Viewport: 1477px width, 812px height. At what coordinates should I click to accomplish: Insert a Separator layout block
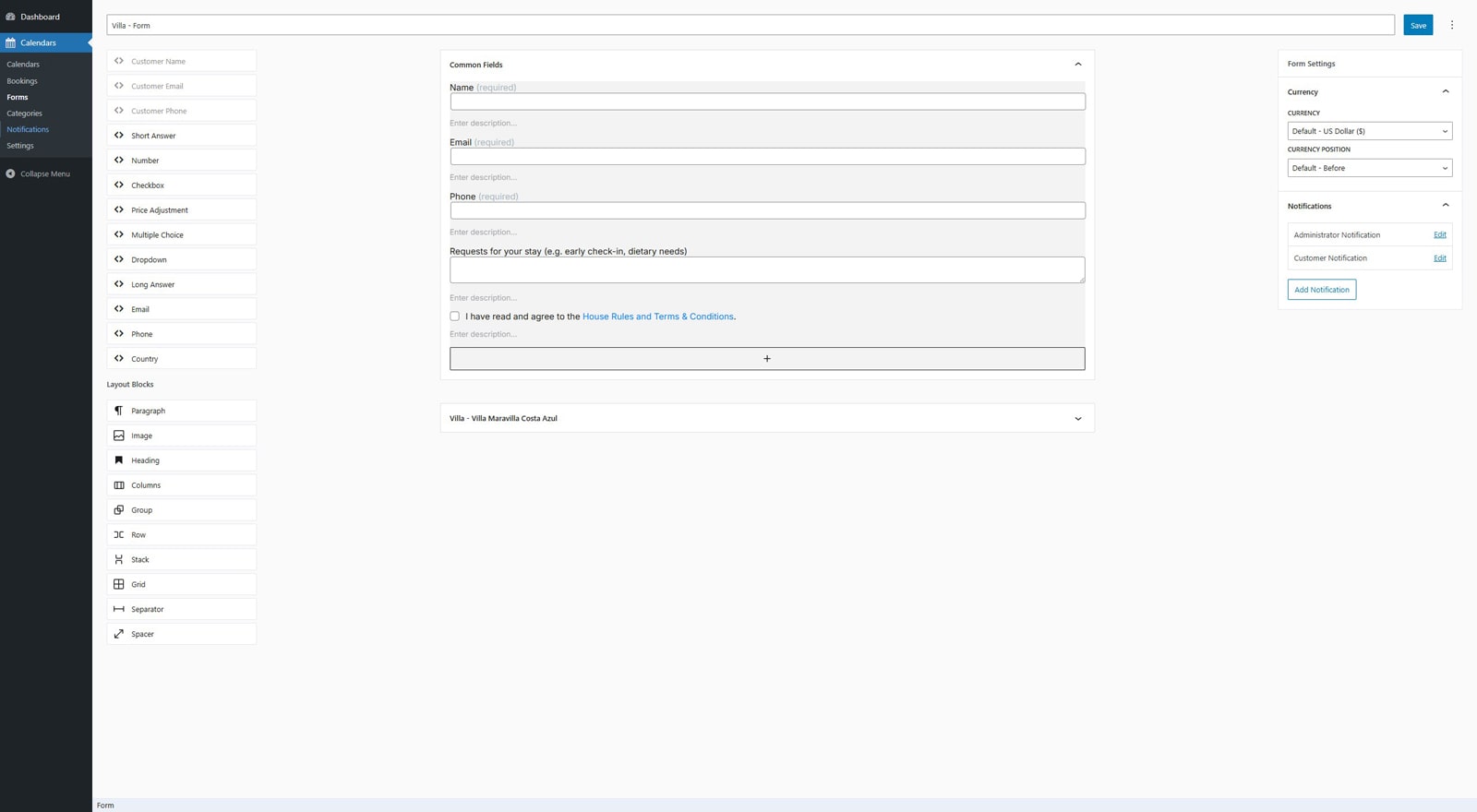pos(181,609)
